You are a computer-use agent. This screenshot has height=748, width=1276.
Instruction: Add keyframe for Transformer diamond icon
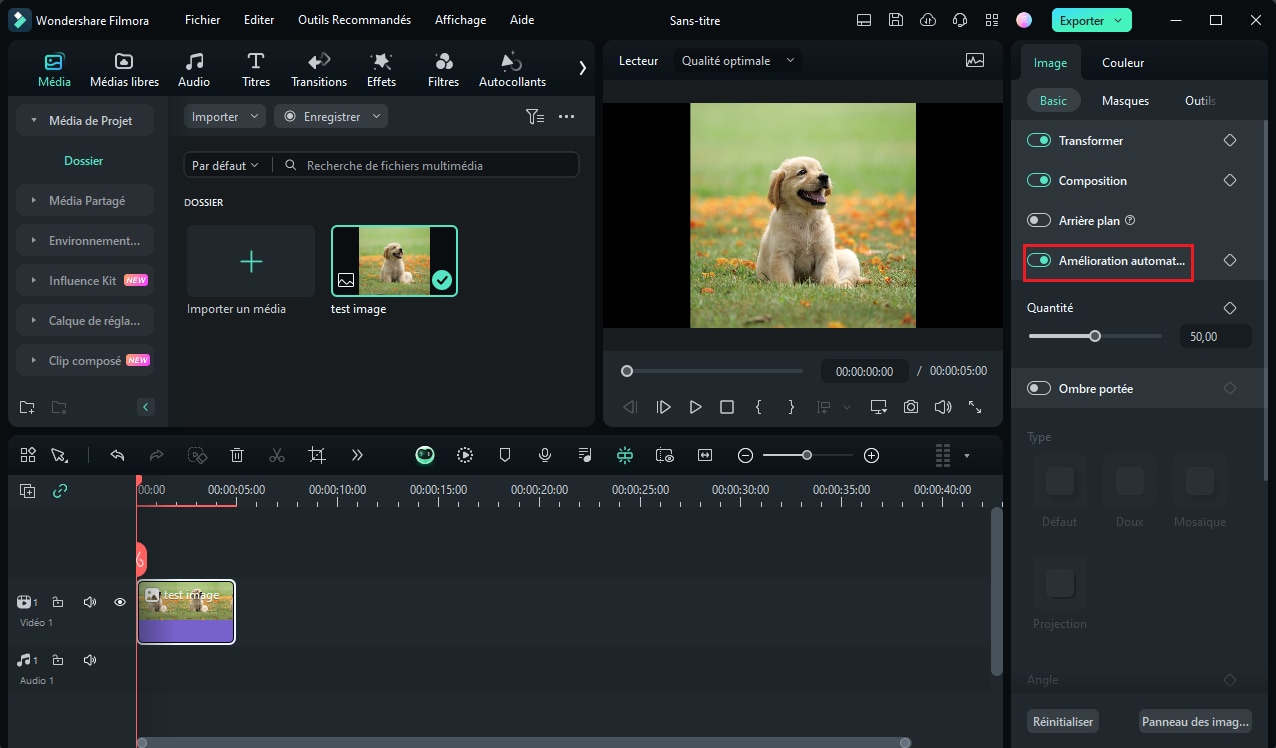point(1230,141)
